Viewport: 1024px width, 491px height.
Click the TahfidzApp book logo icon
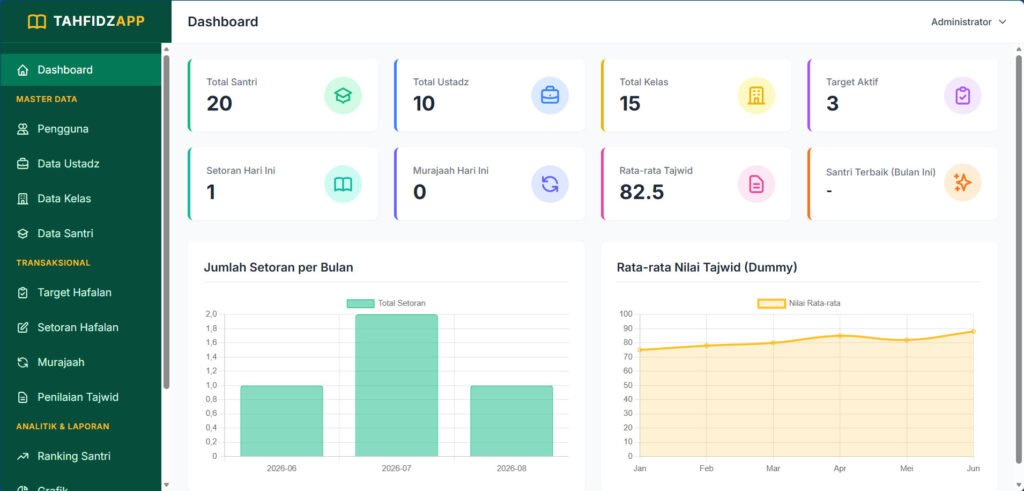(37, 22)
